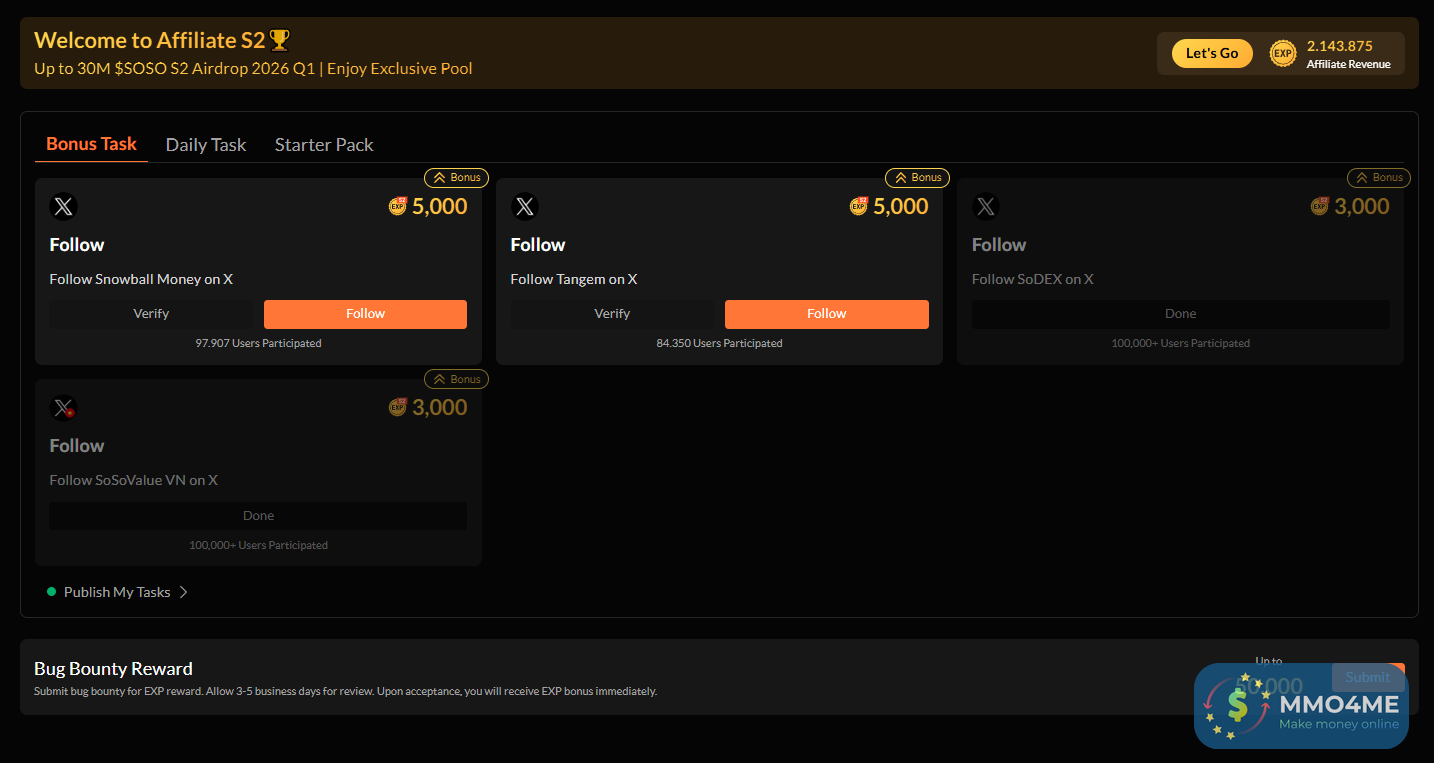Click EXP coin icon on SoSoValue VN card
Screen dimensions: 1434x763
(398, 407)
